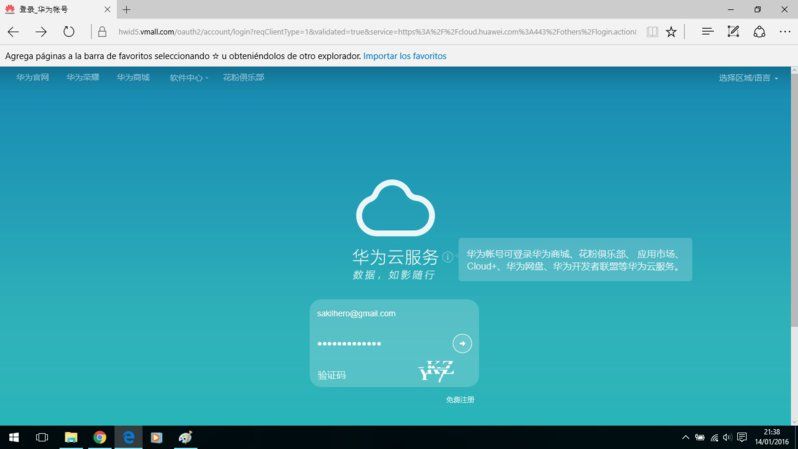The image size is (798, 449).
Task: Click the cloud logo
Action: 395,208
